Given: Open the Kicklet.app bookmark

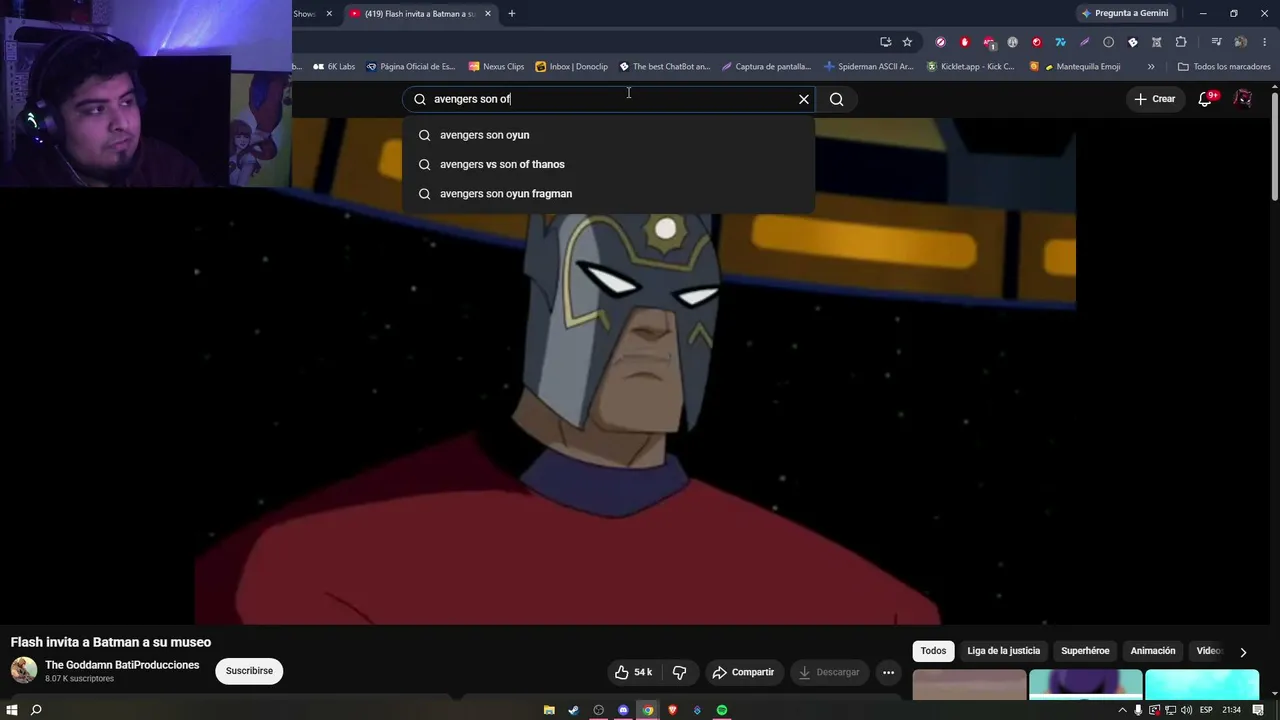Looking at the screenshot, I should pyautogui.click(x=971, y=67).
